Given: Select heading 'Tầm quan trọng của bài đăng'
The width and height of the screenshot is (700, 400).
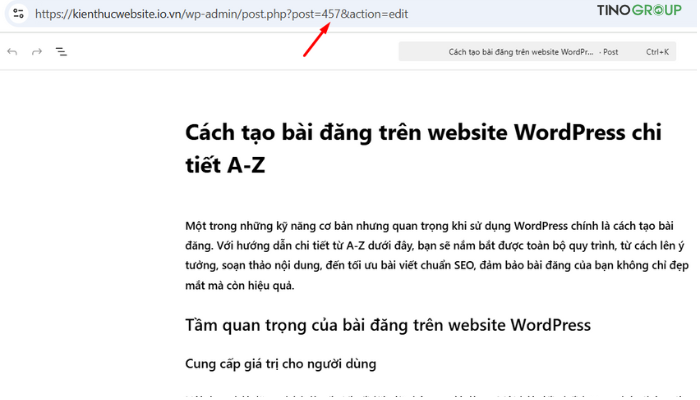Looking at the screenshot, I should click(388, 325).
